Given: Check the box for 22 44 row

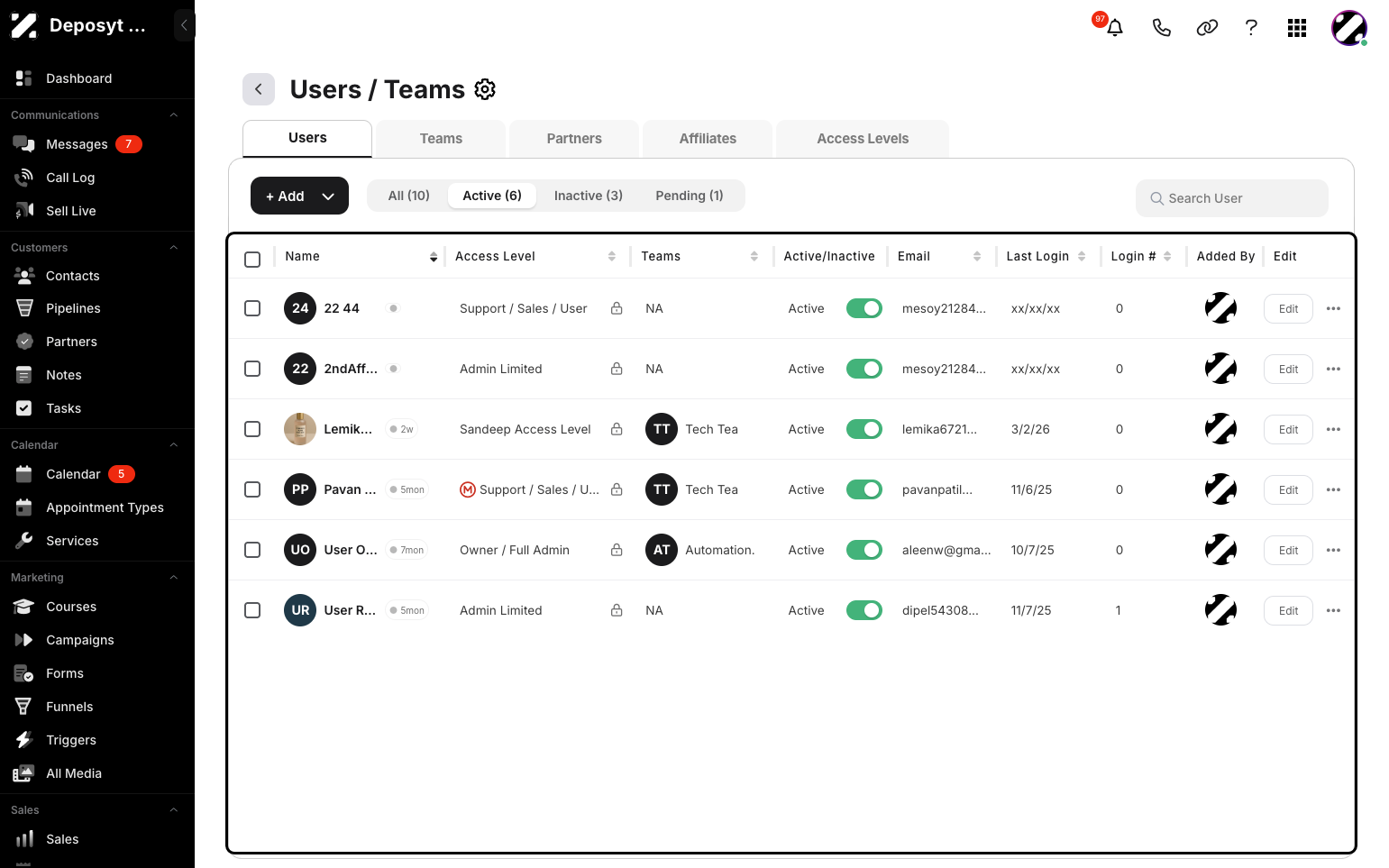Looking at the screenshot, I should (252, 308).
